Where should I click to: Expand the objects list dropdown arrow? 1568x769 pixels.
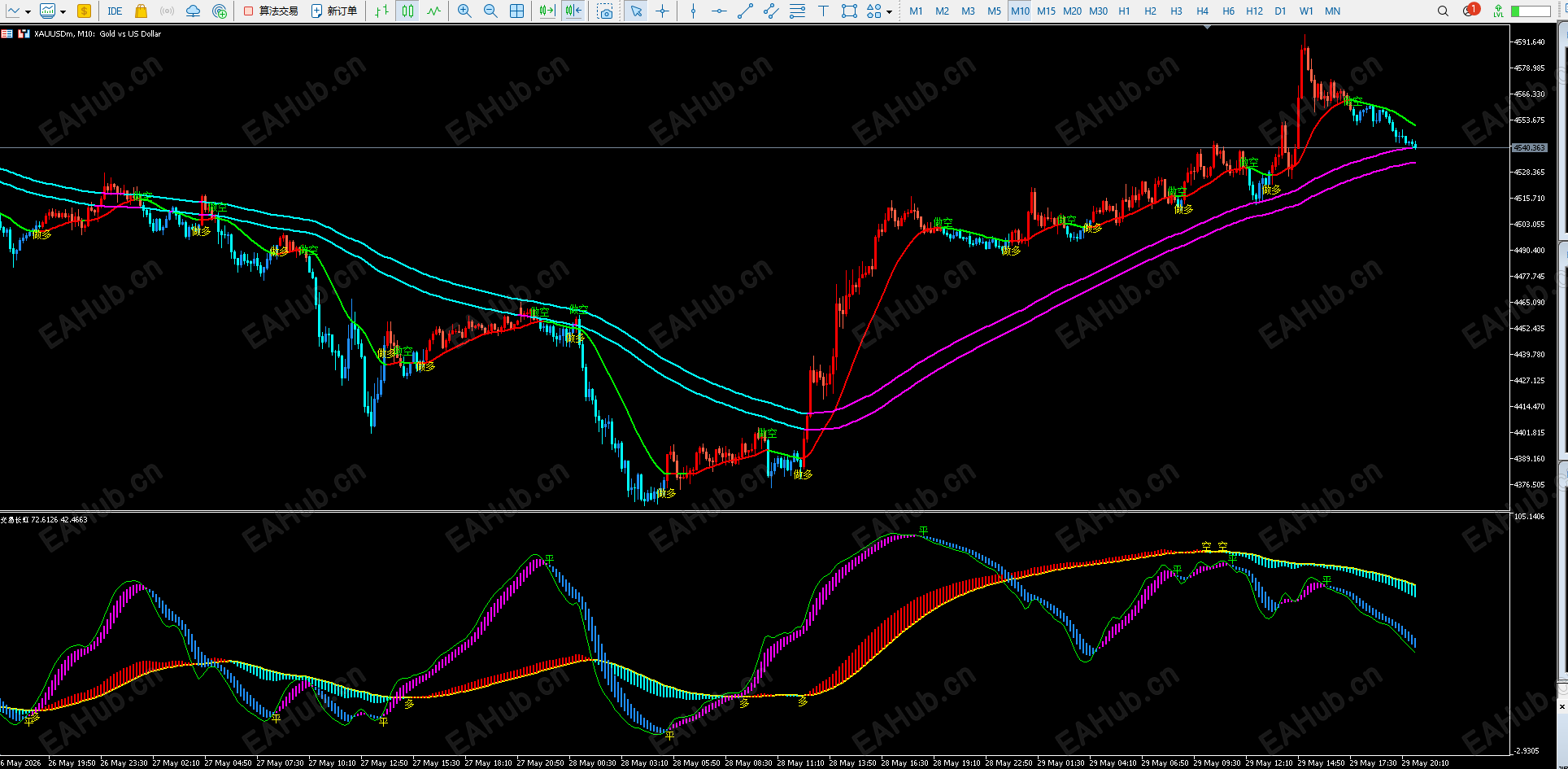tap(889, 11)
